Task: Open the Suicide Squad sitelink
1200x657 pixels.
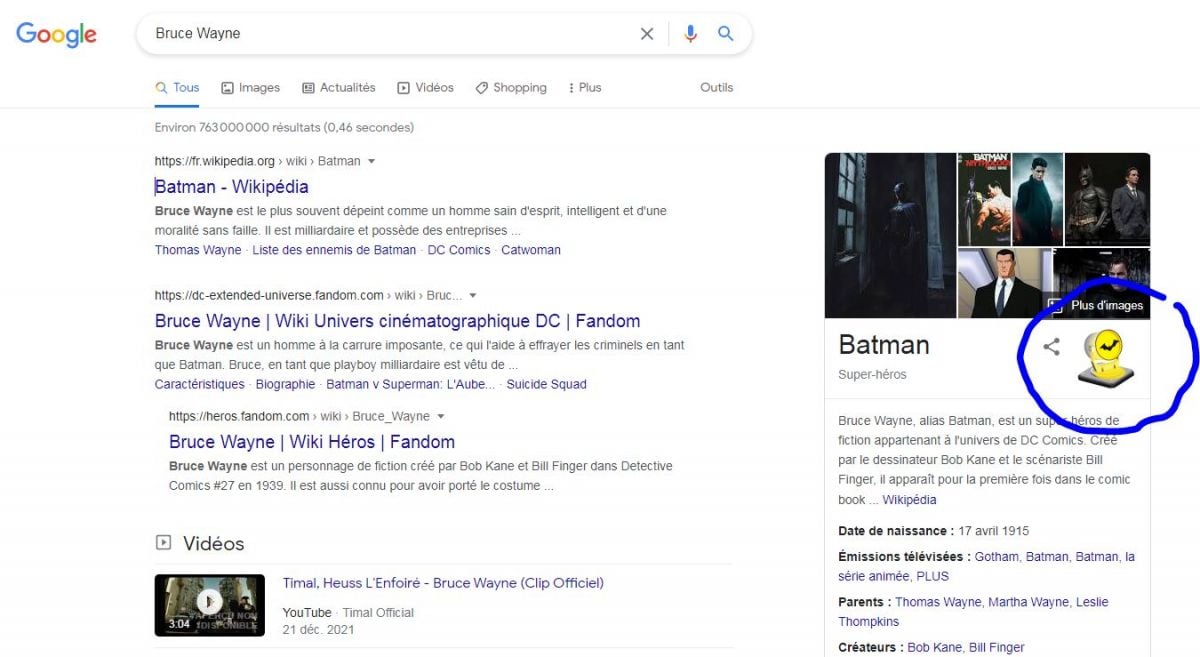Action: tap(547, 384)
